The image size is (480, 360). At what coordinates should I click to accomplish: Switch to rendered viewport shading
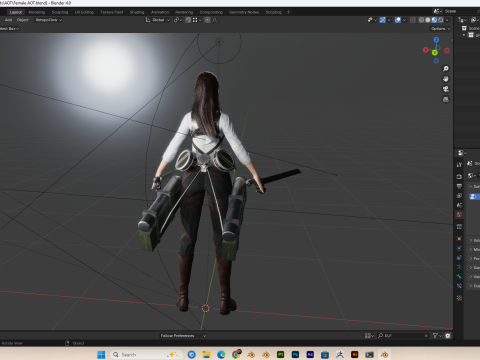click(x=440, y=20)
